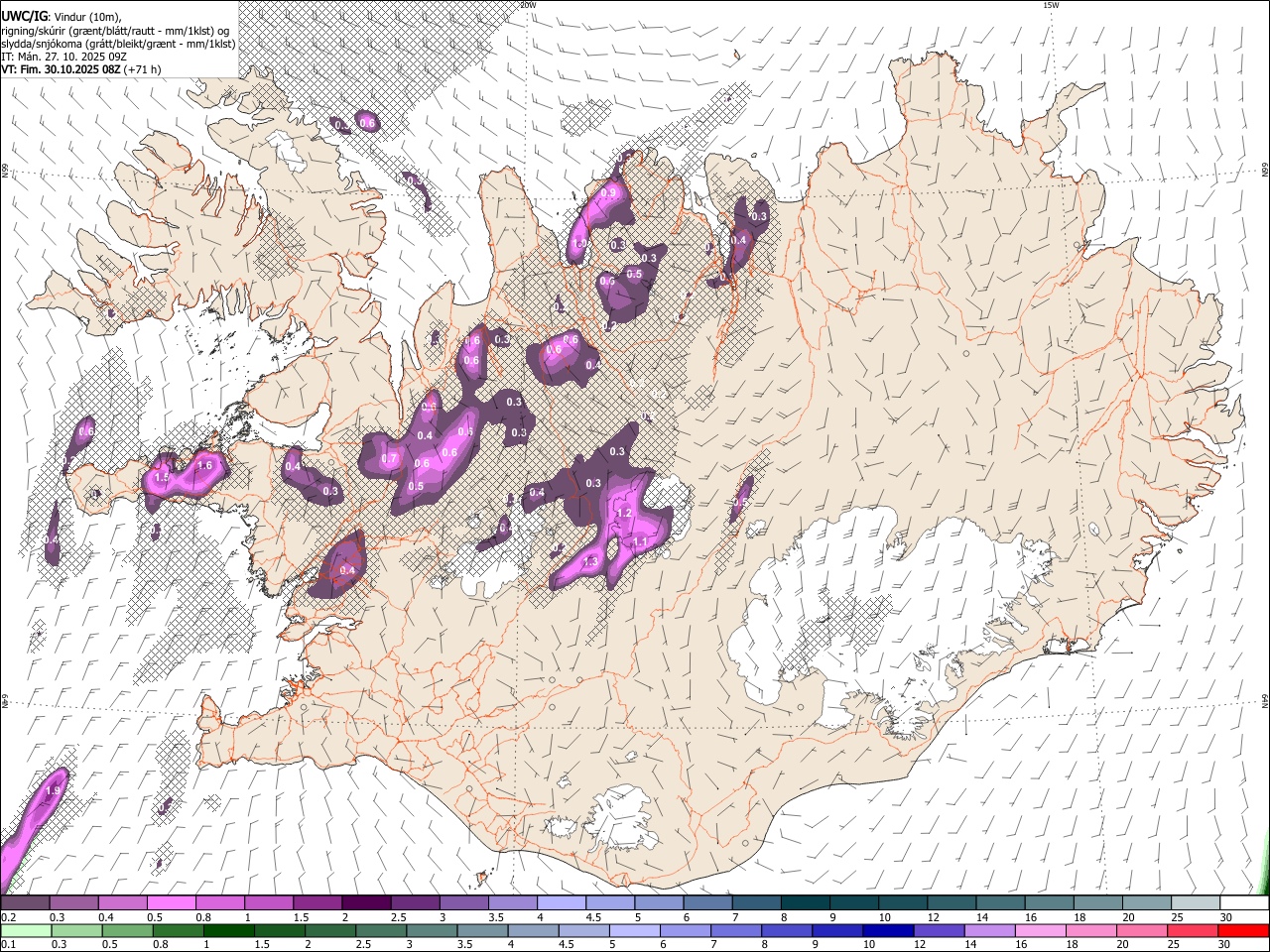
Task: Click the 1.2 precipitation value on the map
Action: pos(624,513)
